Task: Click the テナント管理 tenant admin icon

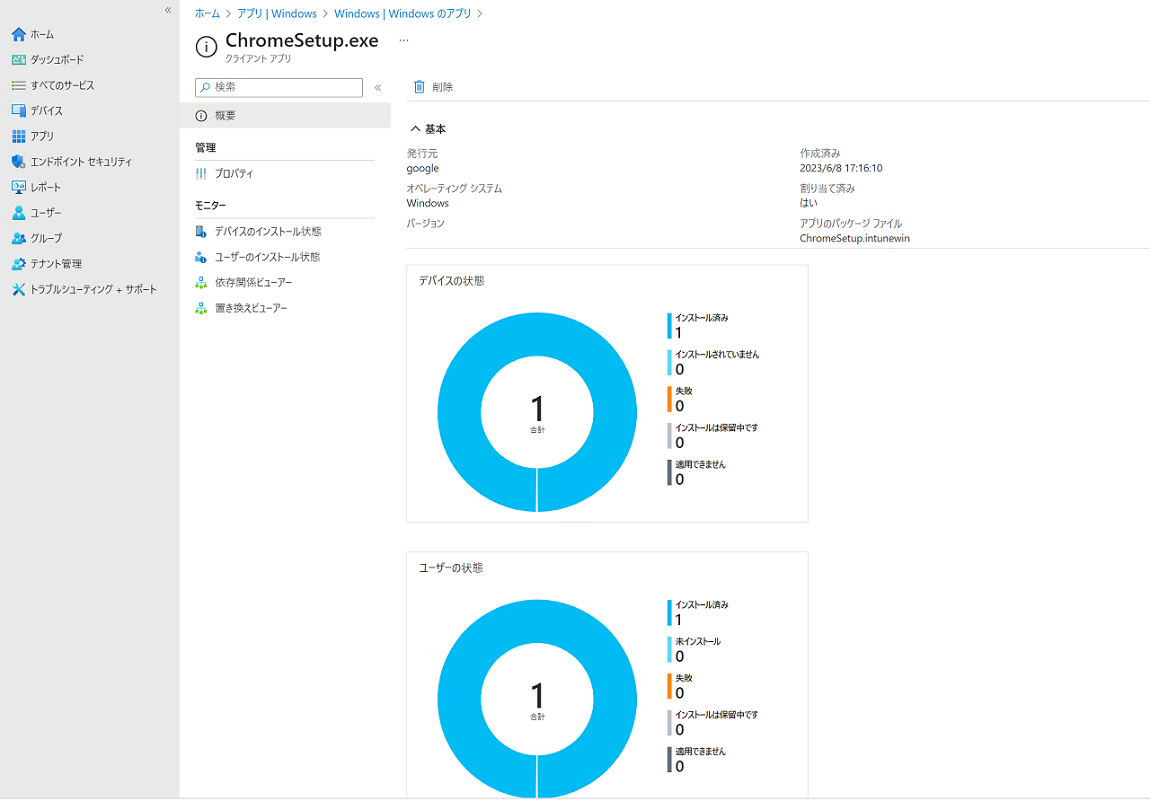Action: tap(18, 264)
